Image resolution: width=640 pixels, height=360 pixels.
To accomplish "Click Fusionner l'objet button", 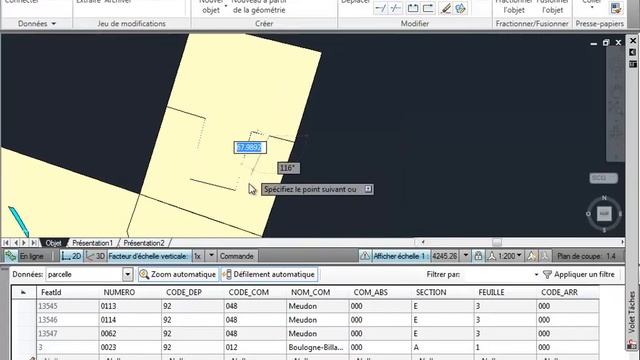I will coord(552,7).
